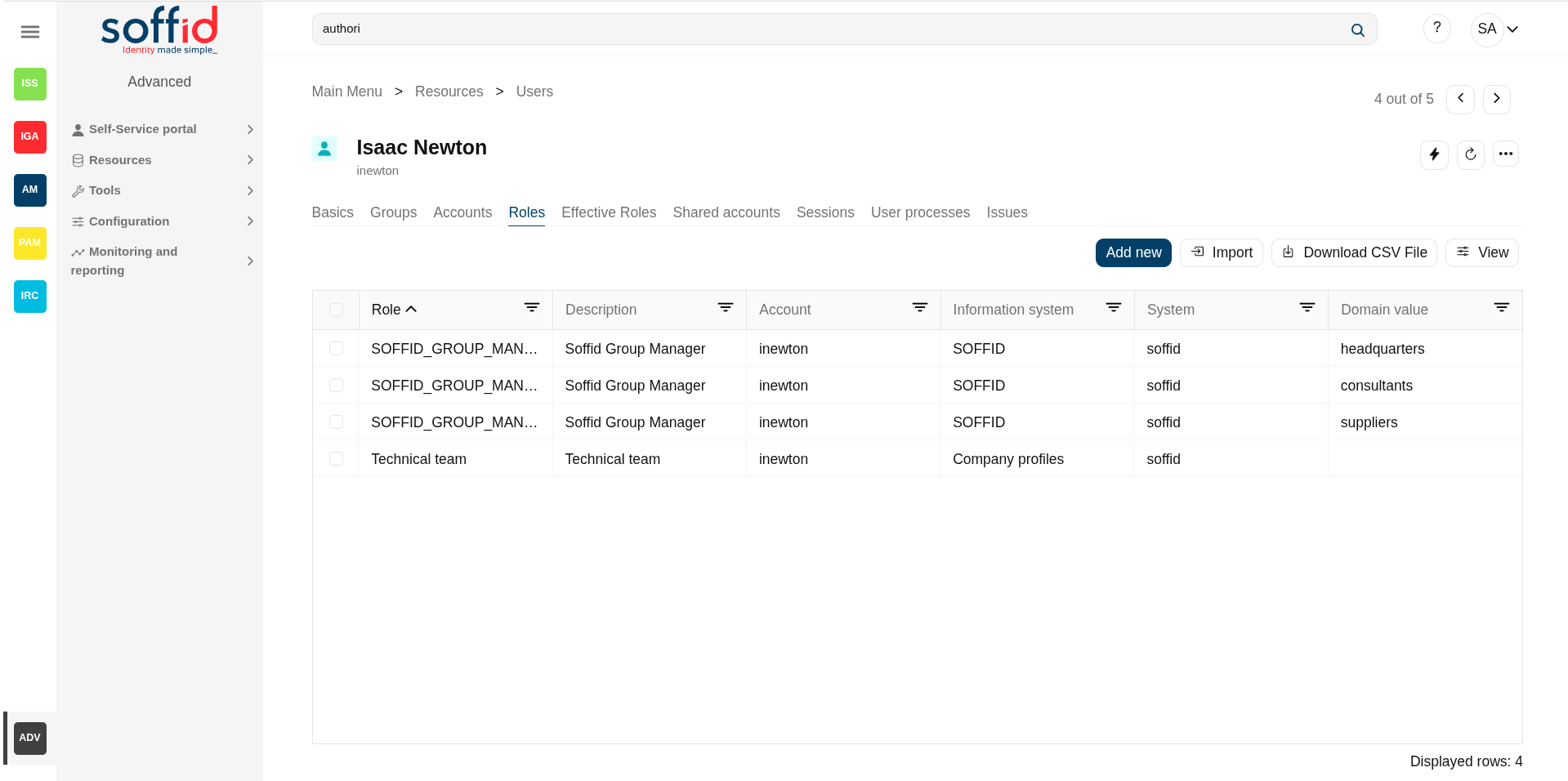
Task: Switch to the Accounts tab
Action: 462,212
